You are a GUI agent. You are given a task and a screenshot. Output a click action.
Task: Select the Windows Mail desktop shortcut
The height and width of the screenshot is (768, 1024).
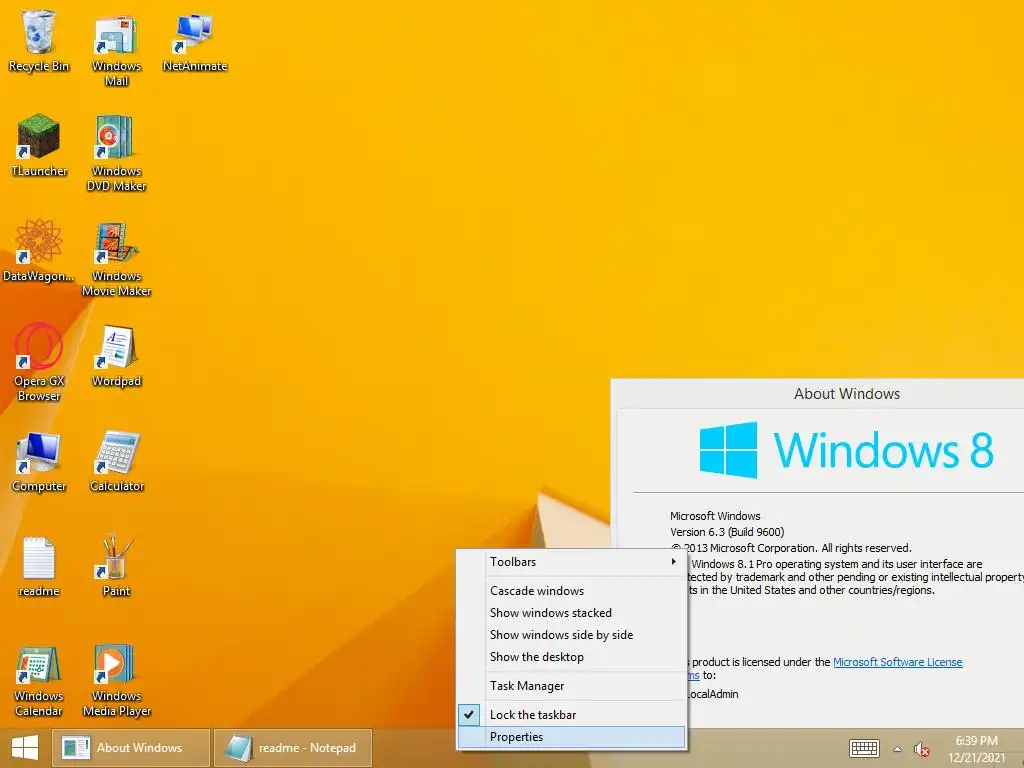(x=116, y=51)
